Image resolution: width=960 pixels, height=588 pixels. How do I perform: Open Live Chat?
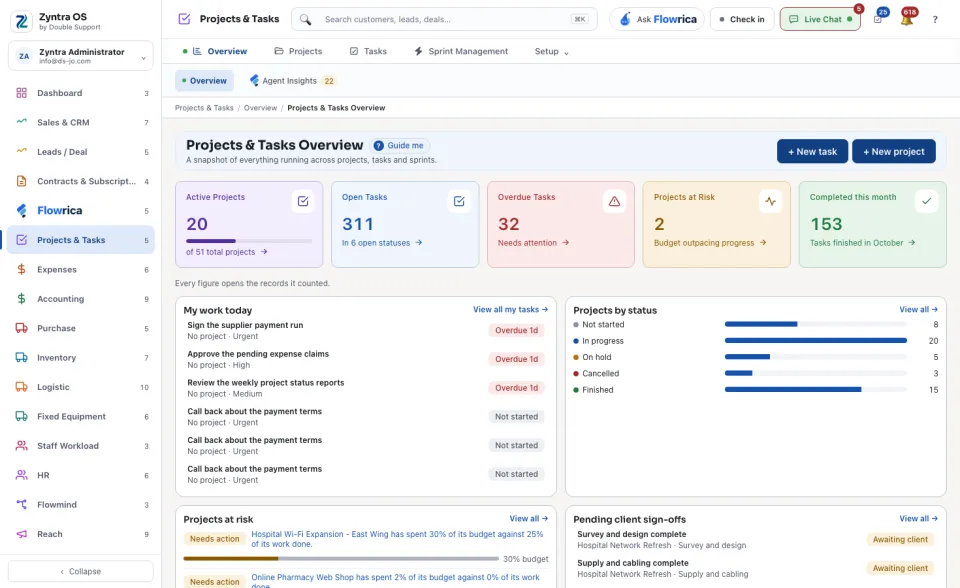[x=820, y=20]
